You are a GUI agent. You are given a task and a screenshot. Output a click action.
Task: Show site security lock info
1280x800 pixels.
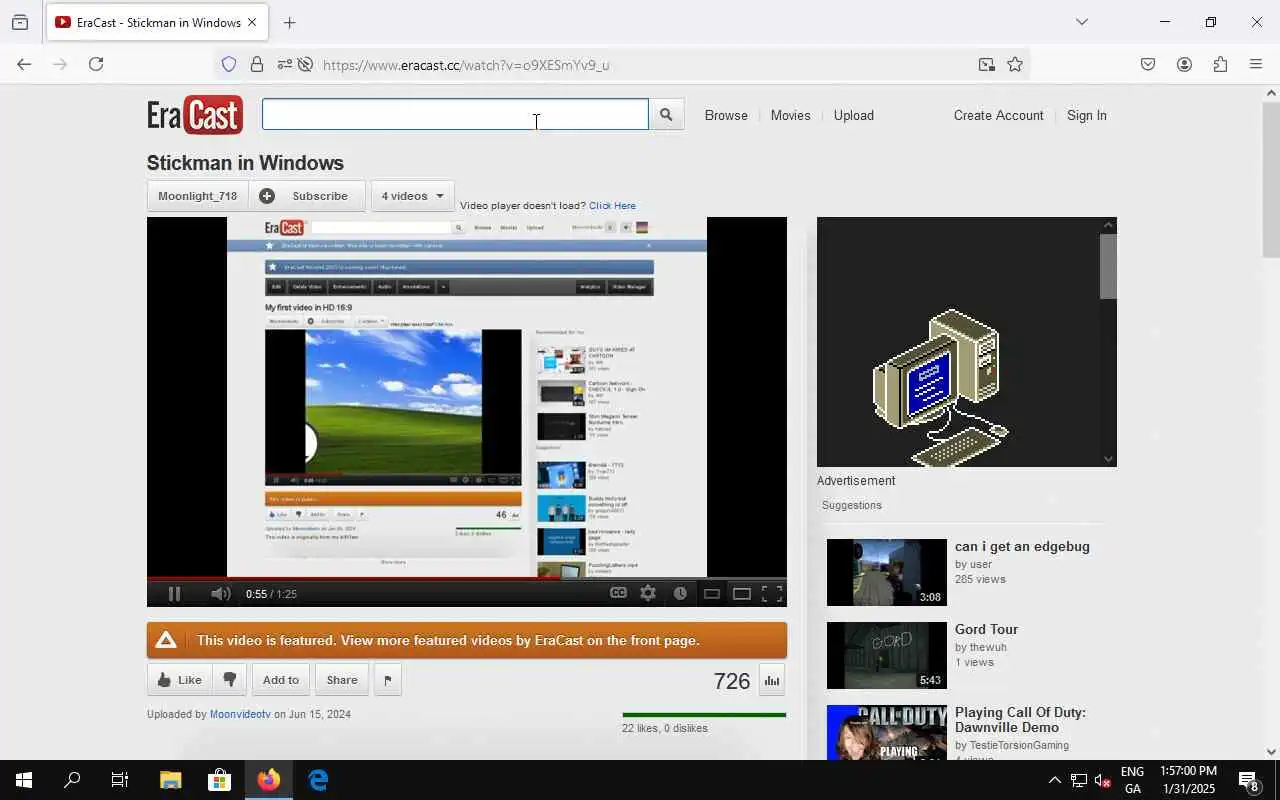(x=257, y=65)
